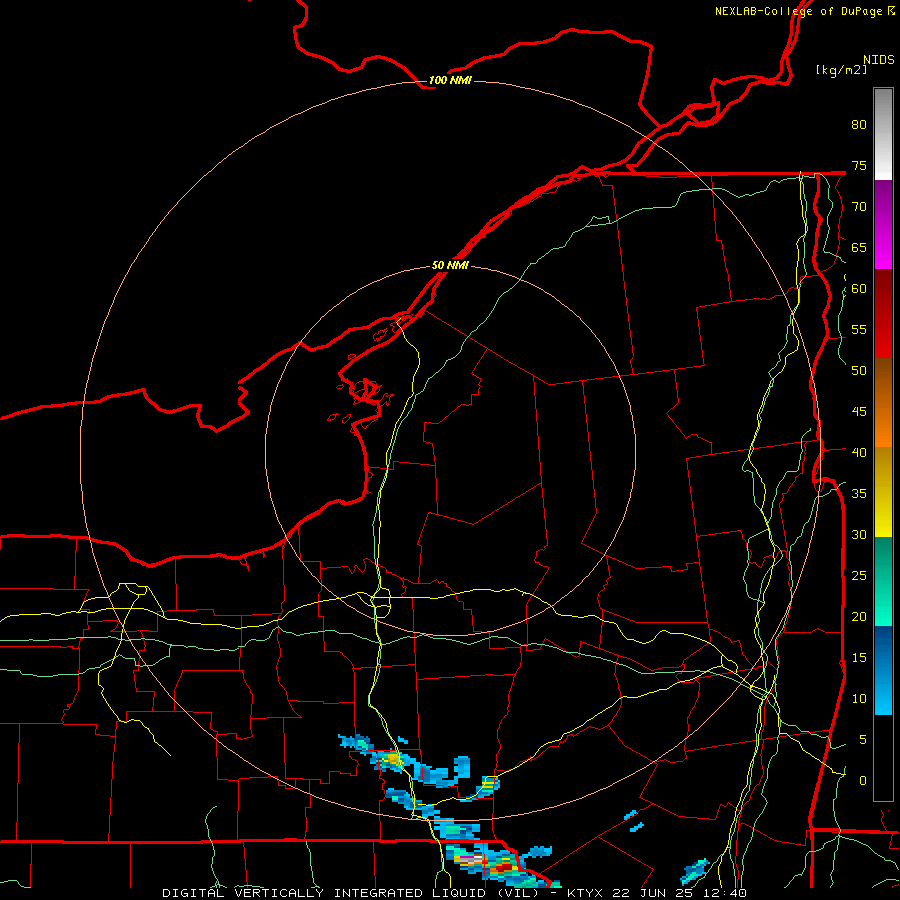This screenshot has height=900, width=900.
Task: Click the scale value 5
Action: [863, 740]
